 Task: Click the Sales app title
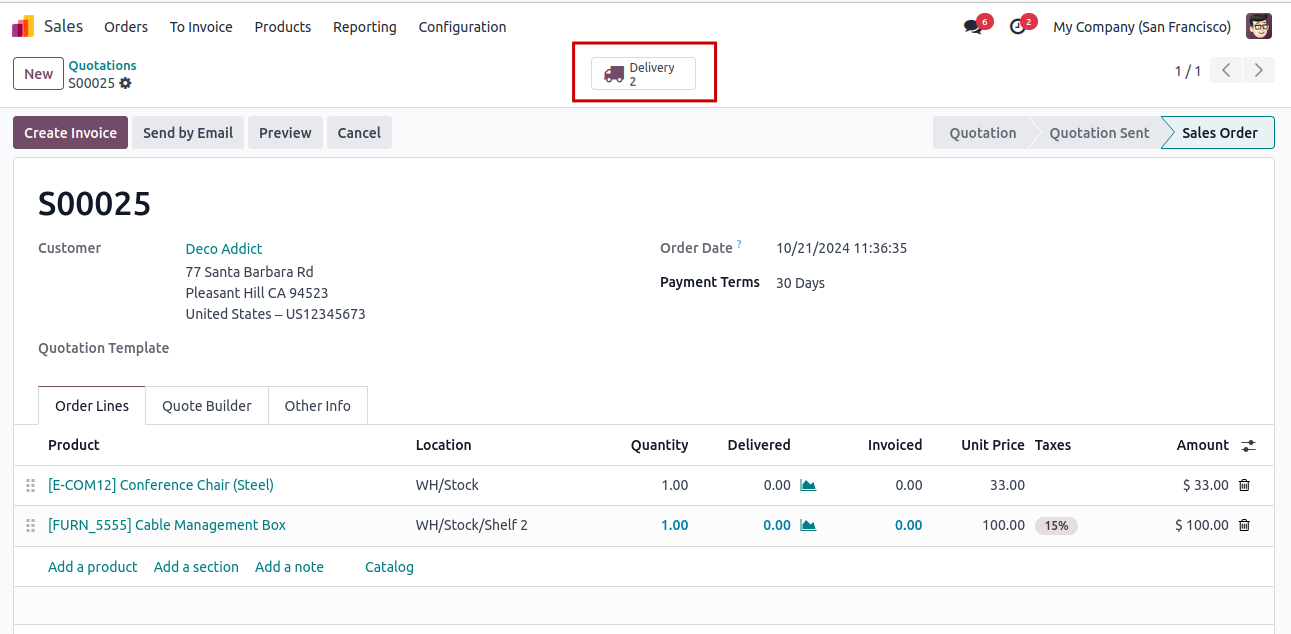64,26
